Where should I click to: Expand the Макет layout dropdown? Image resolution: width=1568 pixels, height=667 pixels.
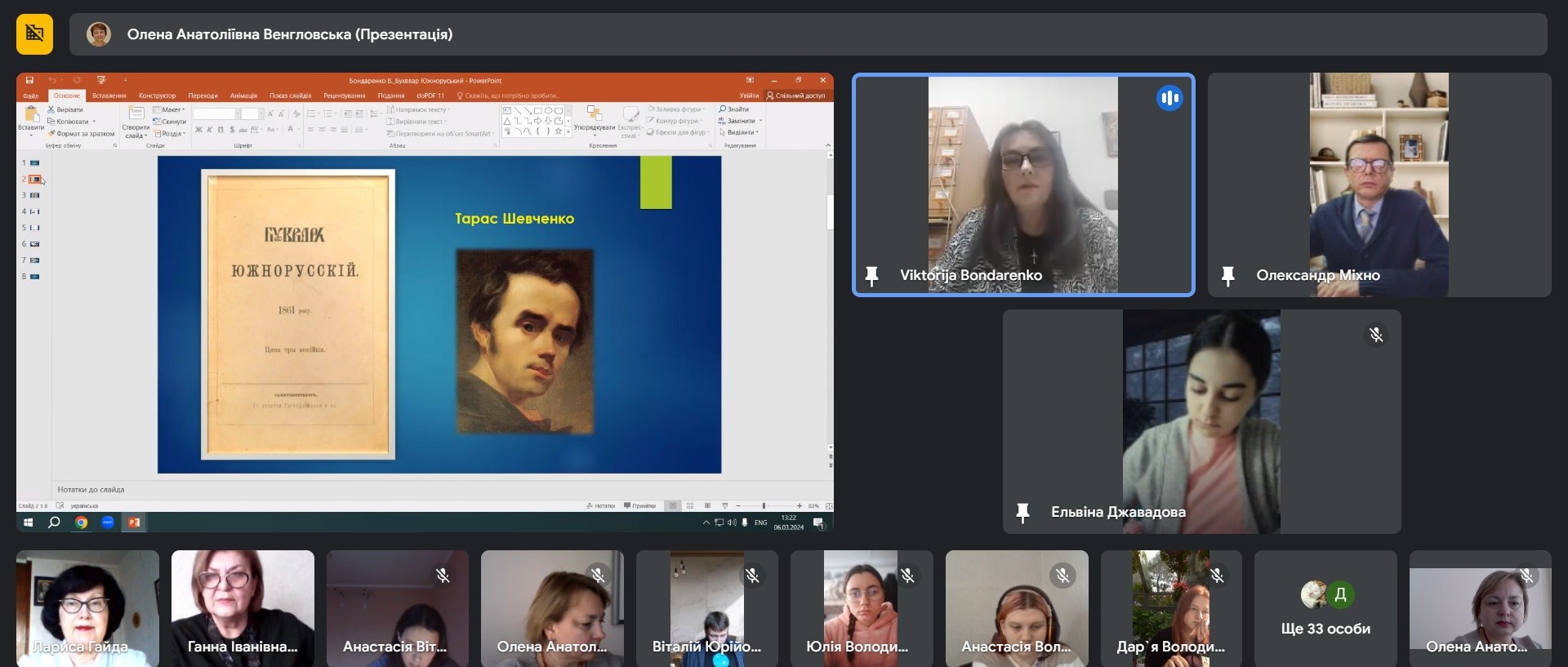(x=172, y=109)
